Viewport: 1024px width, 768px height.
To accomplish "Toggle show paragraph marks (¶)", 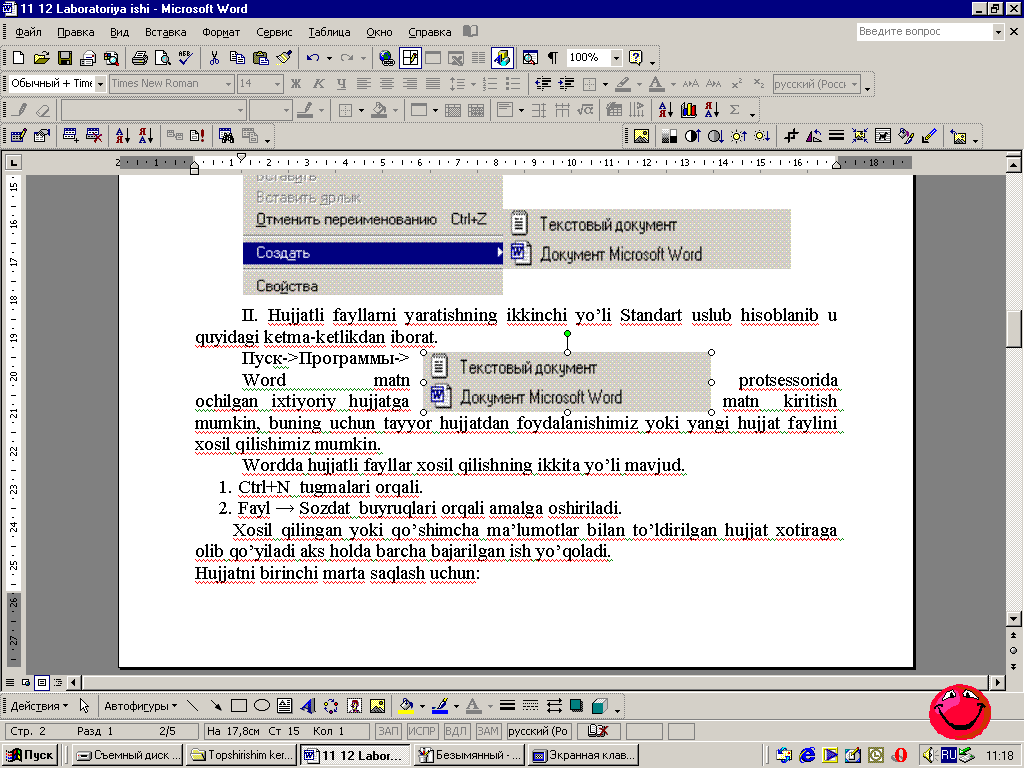I will [x=553, y=58].
